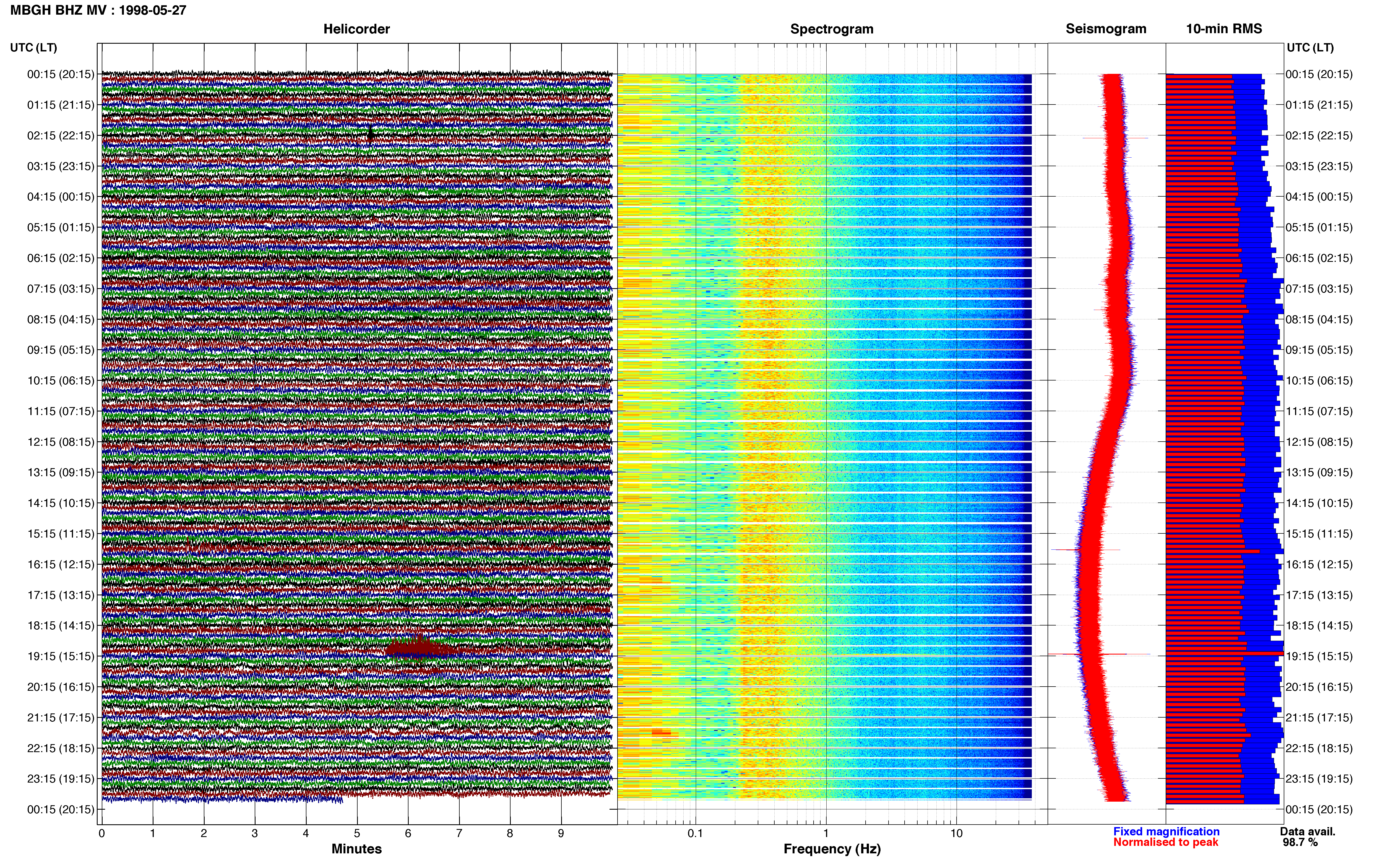Image resolution: width=1388 pixels, height=868 pixels.
Task: Click left time label 08:15 (04:15)
Action: point(61,319)
